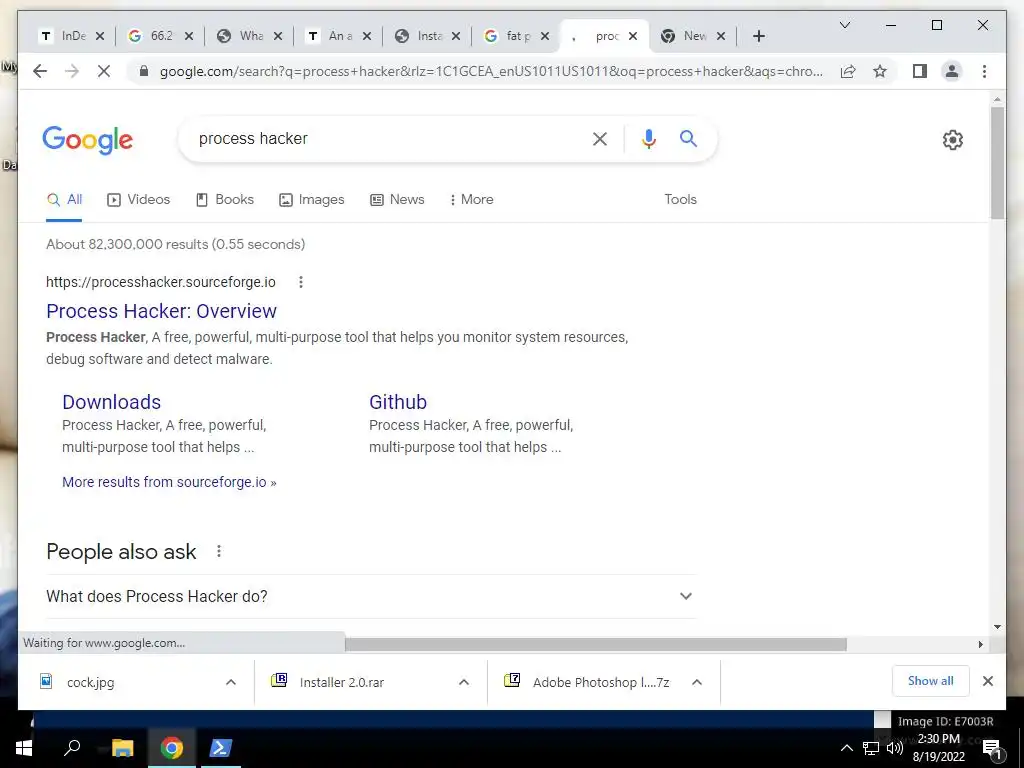Open the network tray icon
The height and width of the screenshot is (768, 1024).
click(x=871, y=748)
